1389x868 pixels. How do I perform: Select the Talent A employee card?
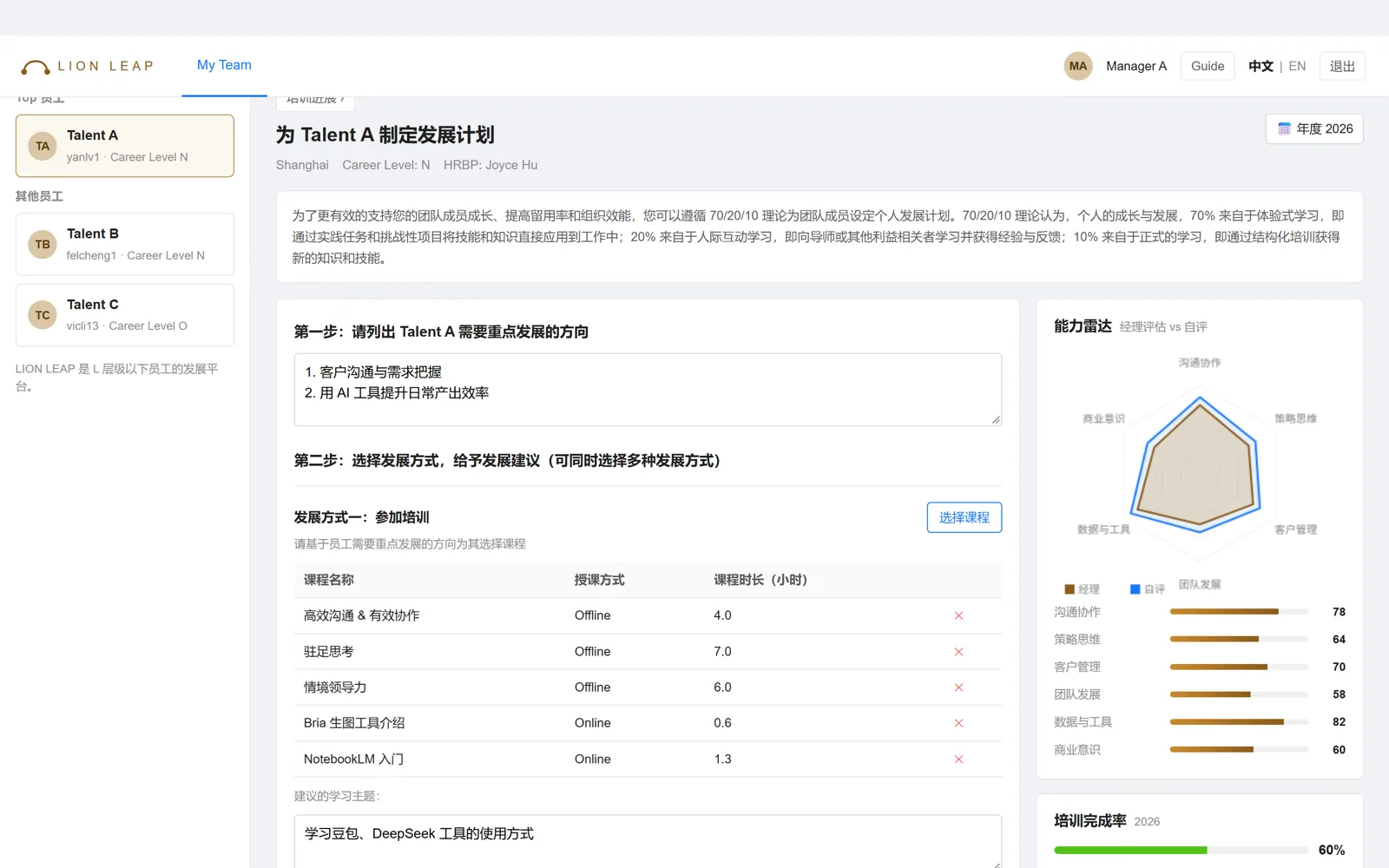pyautogui.click(x=125, y=146)
